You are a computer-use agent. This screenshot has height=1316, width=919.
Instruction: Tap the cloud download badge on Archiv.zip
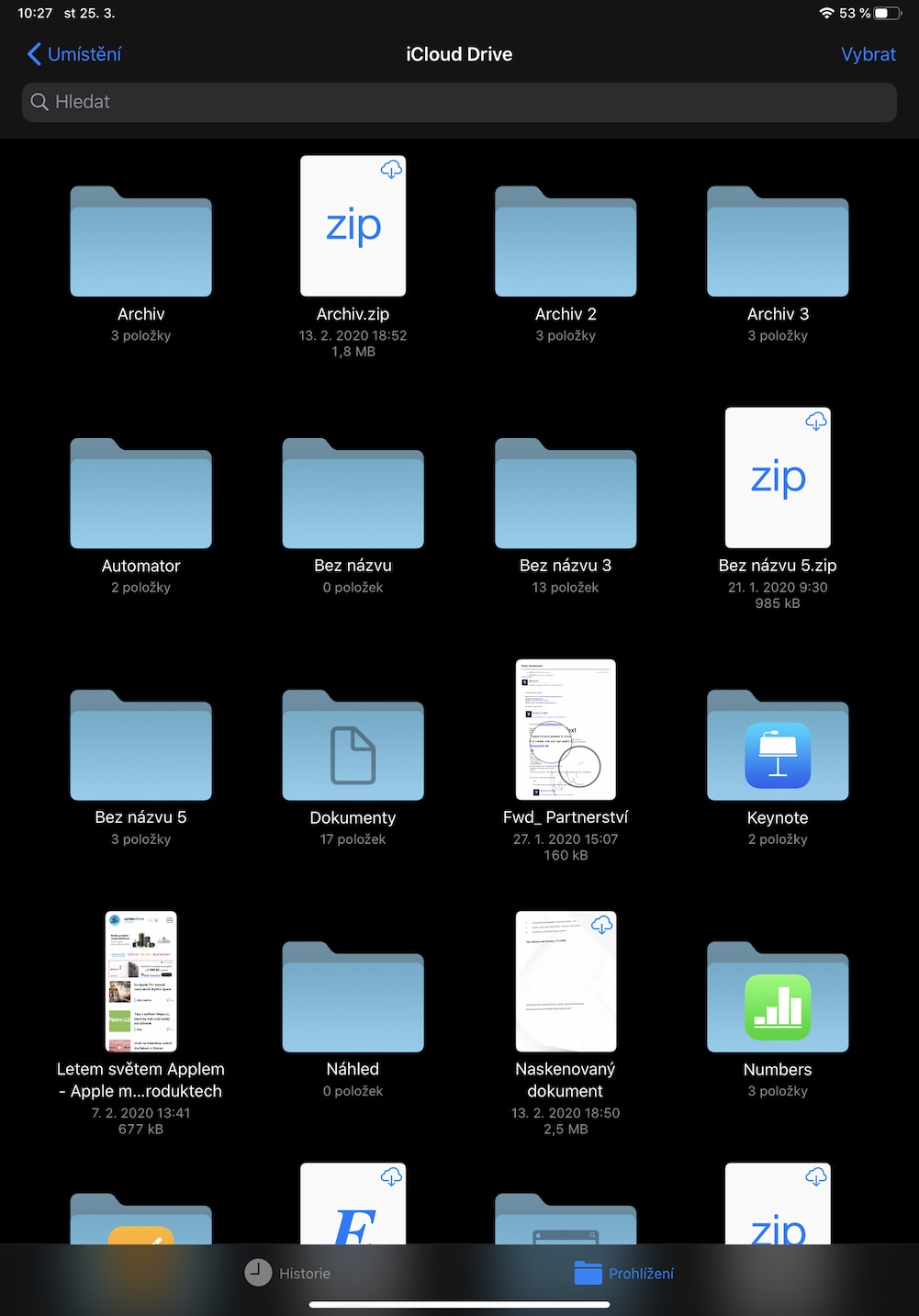point(391,170)
